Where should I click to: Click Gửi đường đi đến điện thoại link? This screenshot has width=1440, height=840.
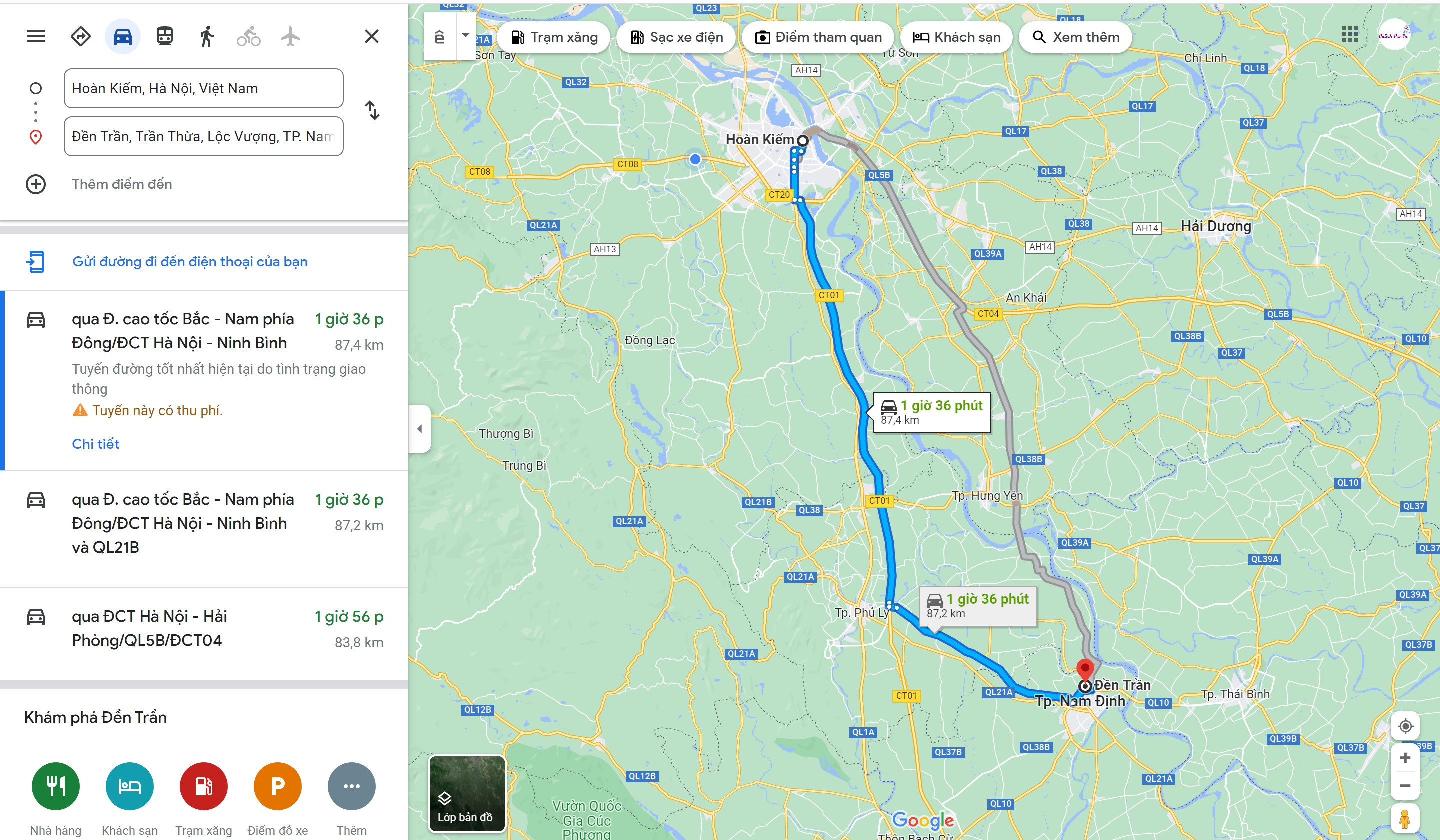point(189,261)
